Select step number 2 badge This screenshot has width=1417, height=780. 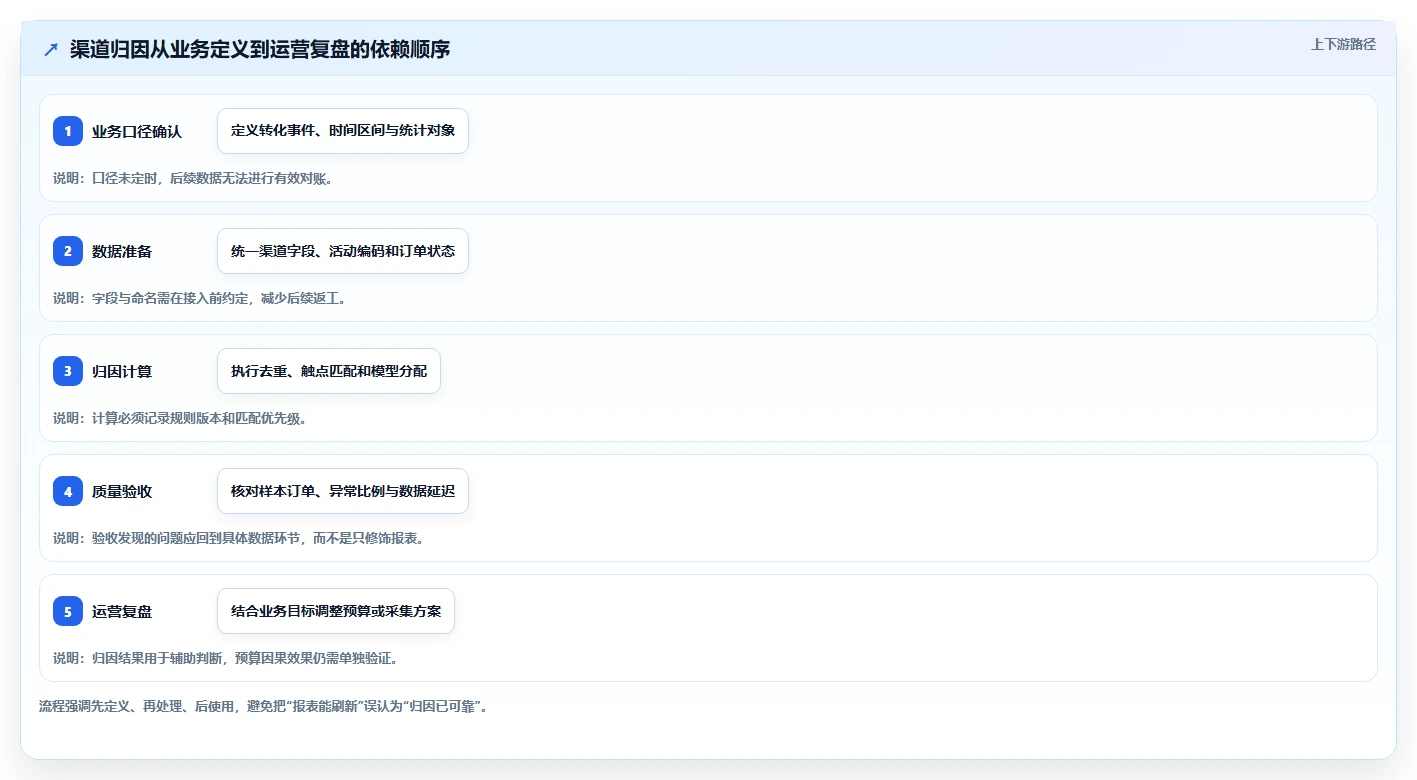click(68, 251)
